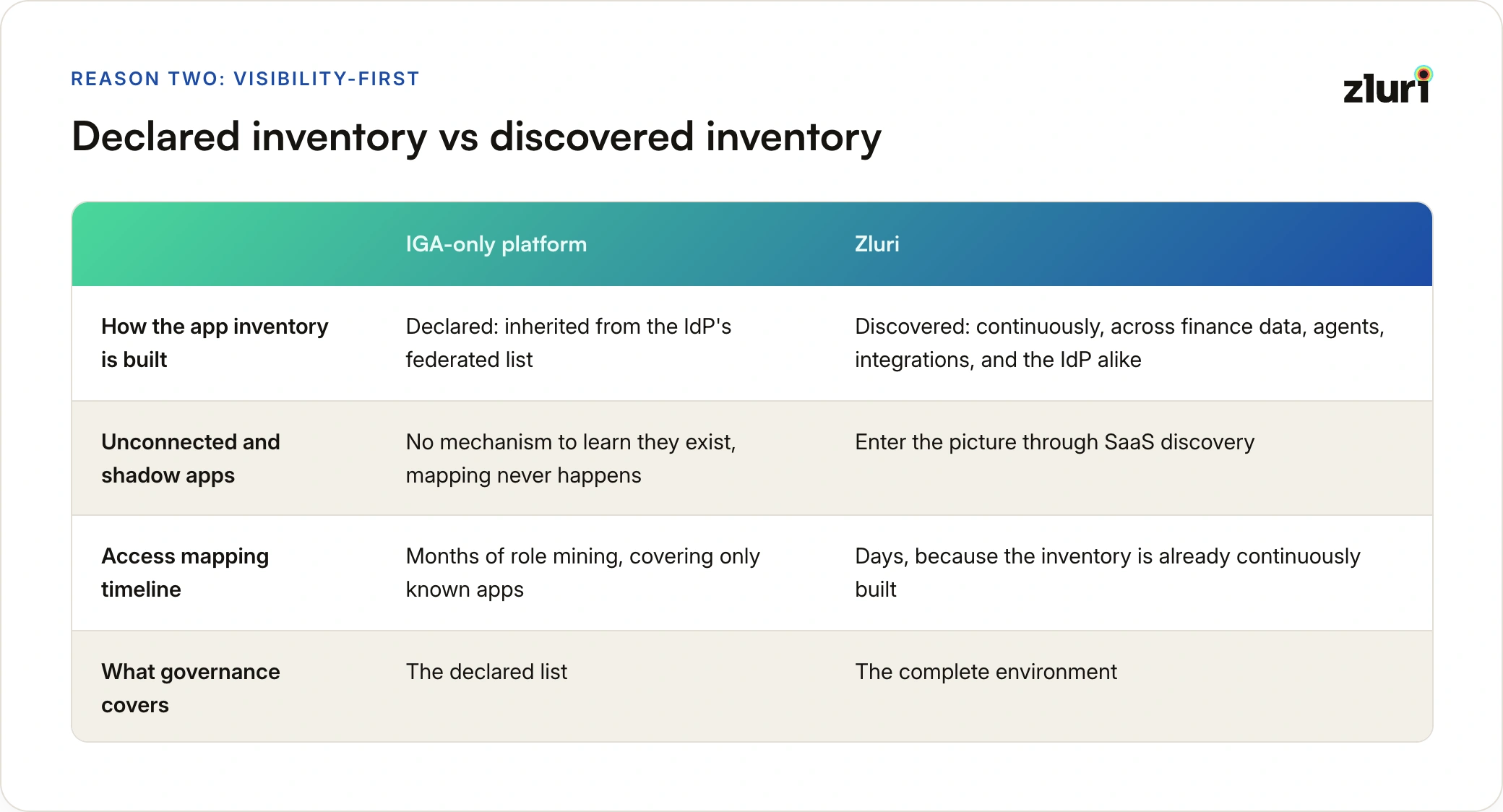Click 'Enter the picture through SaaS discovery' cell
This screenshot has width=1503, height=812.
[x=1054, y=442]
